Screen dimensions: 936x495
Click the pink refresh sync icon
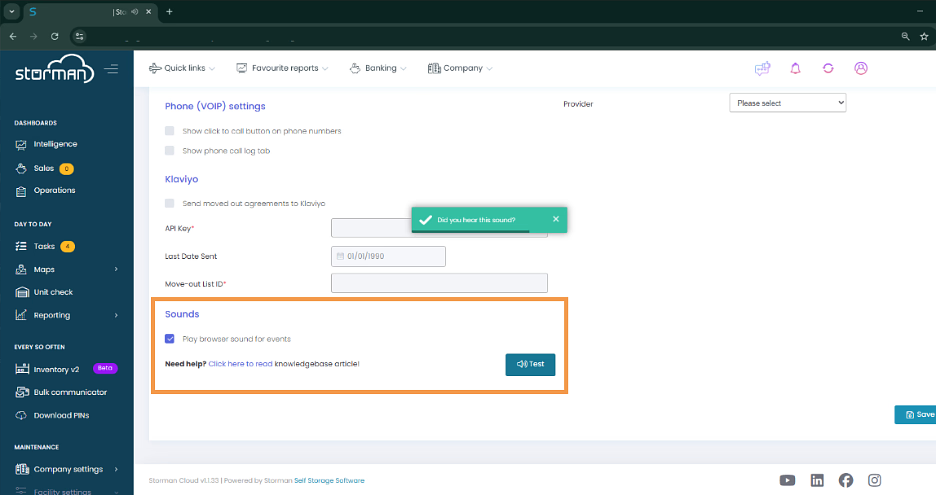tap(828, 69)
